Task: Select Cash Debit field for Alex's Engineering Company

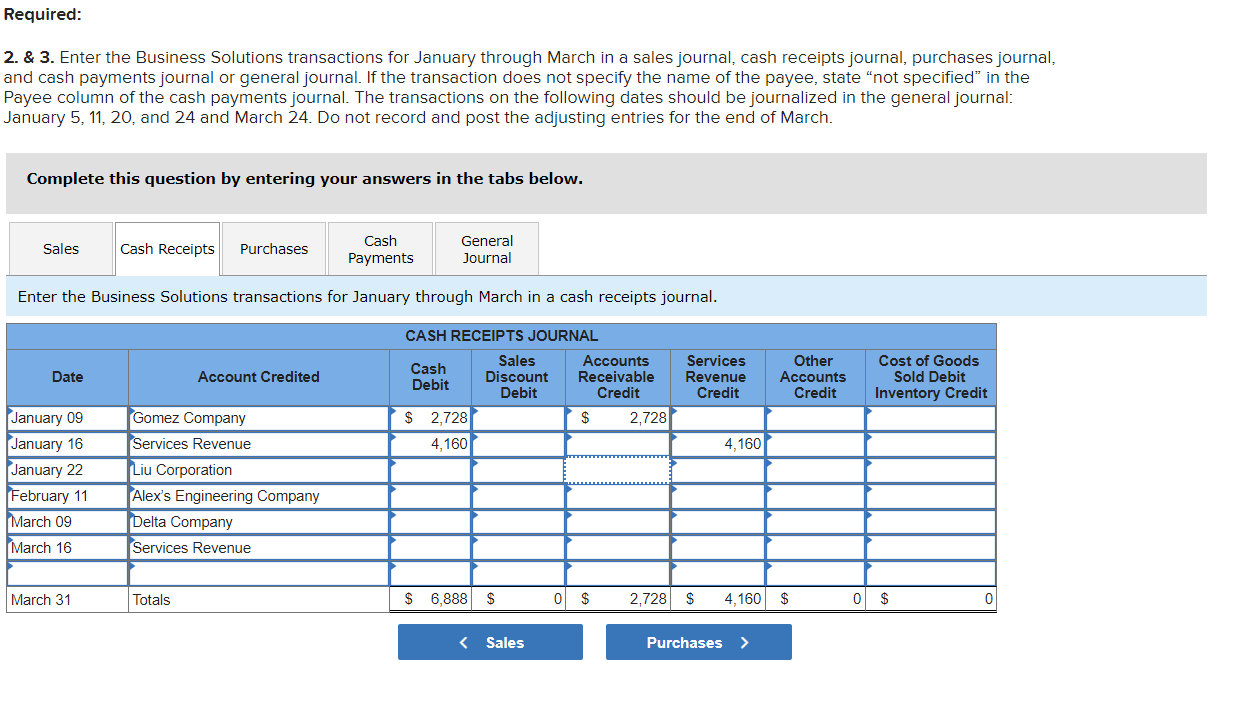Action: [430, 496]
